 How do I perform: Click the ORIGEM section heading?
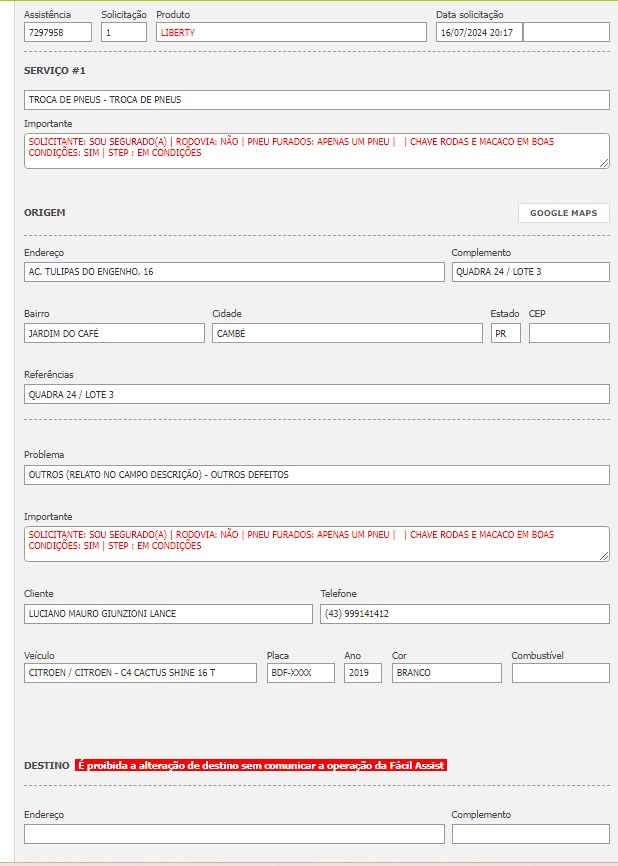point(44,213)
